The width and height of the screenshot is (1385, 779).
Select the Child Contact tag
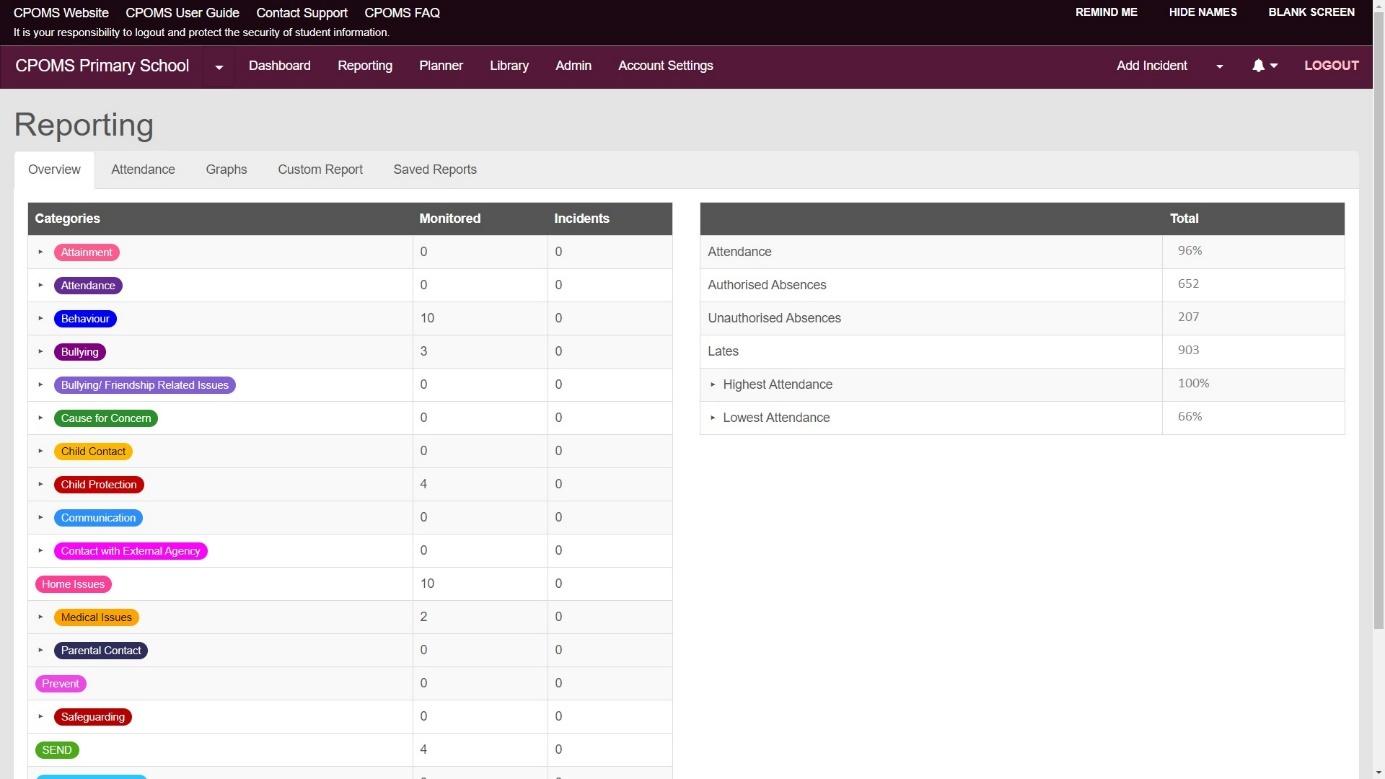point(93,451)
